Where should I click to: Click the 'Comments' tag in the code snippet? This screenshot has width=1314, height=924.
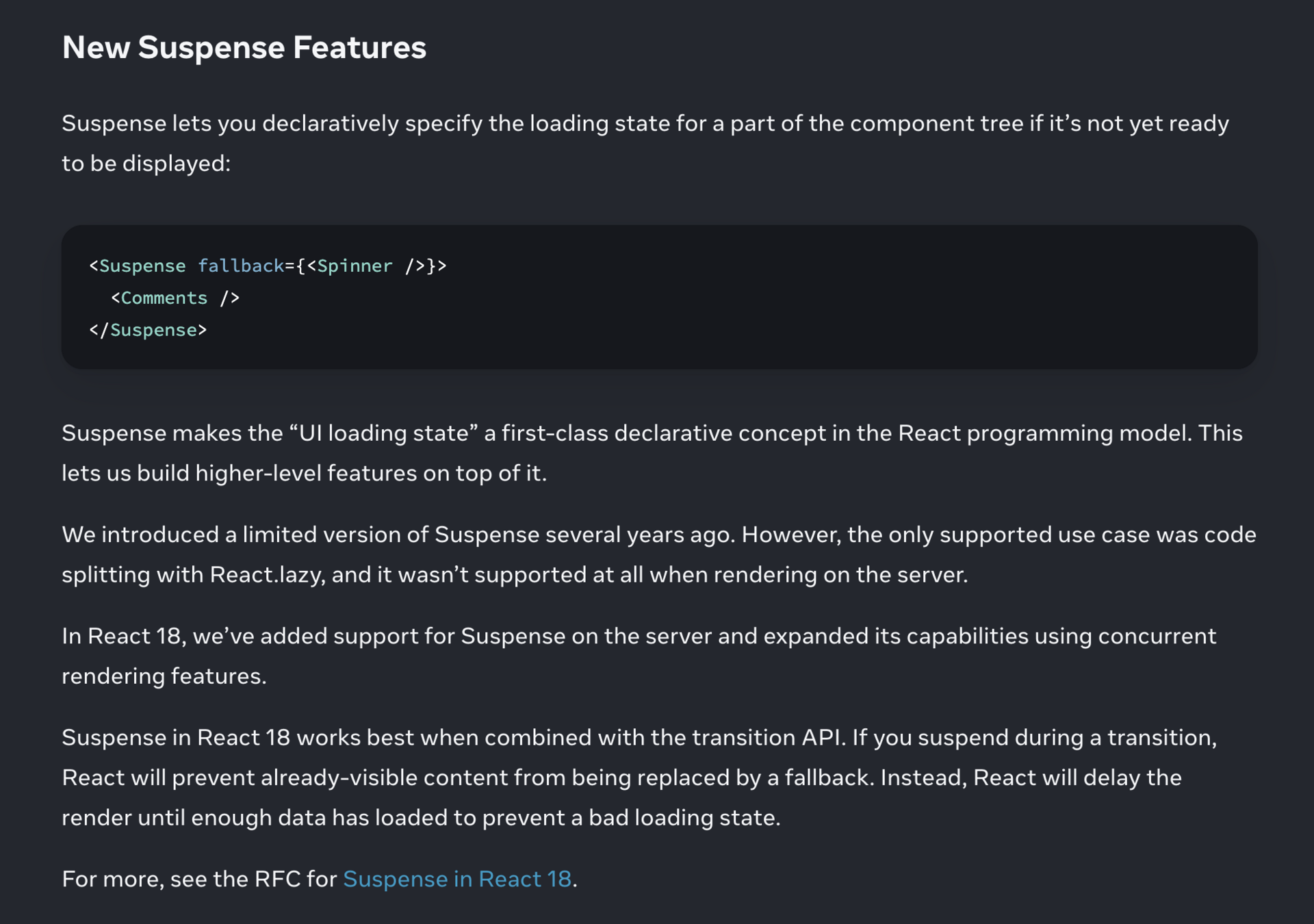coord(164,298)
